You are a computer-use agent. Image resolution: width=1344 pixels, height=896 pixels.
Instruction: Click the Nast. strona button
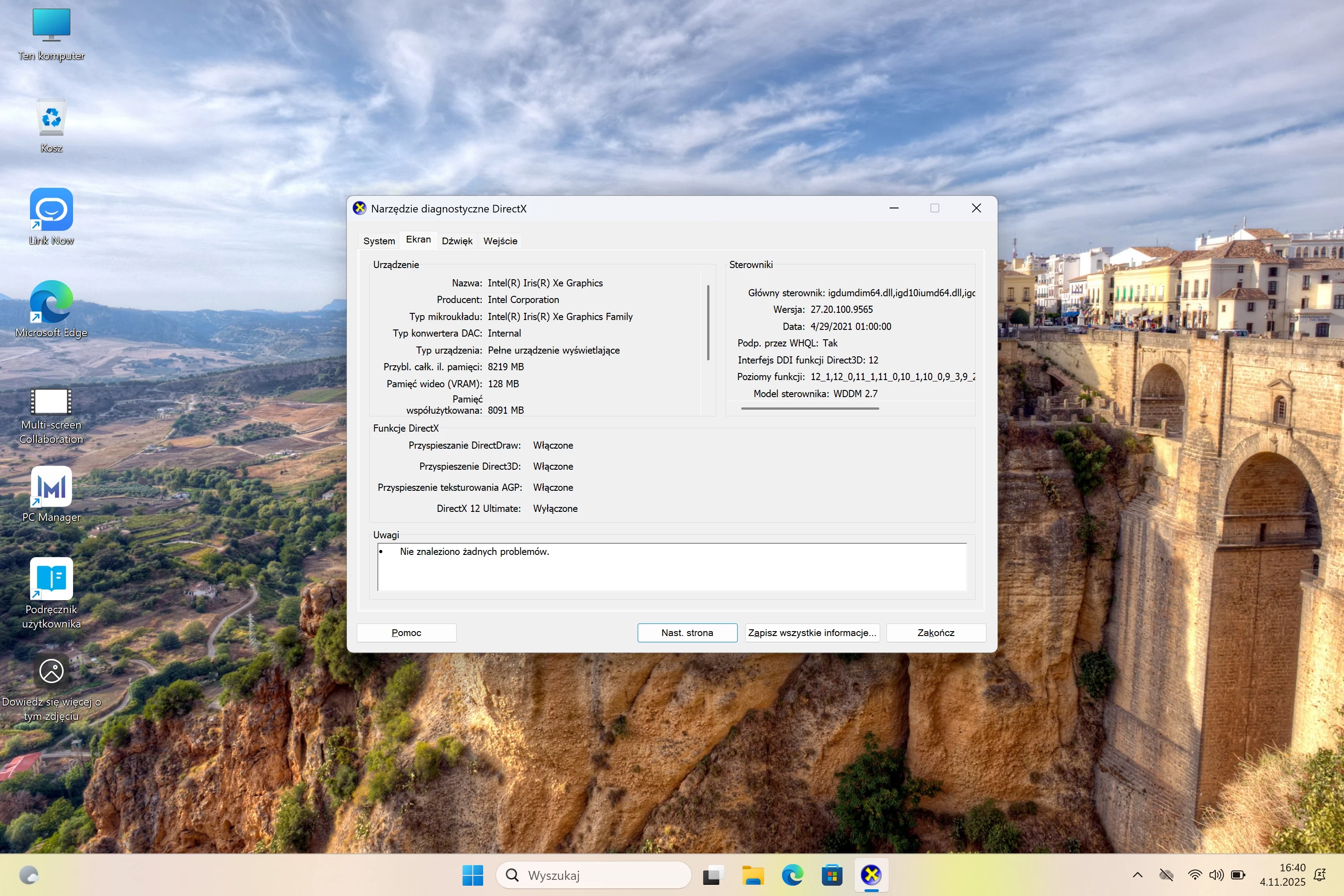687,632
